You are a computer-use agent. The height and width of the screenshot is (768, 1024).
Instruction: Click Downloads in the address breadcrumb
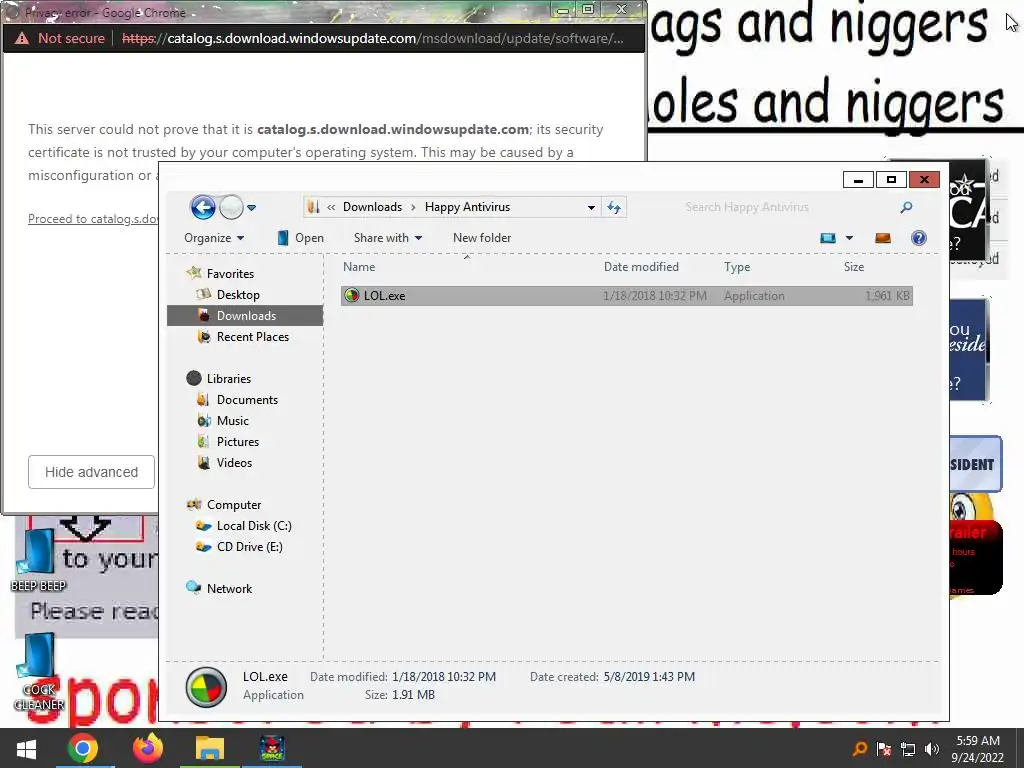(x=372, y=207)
